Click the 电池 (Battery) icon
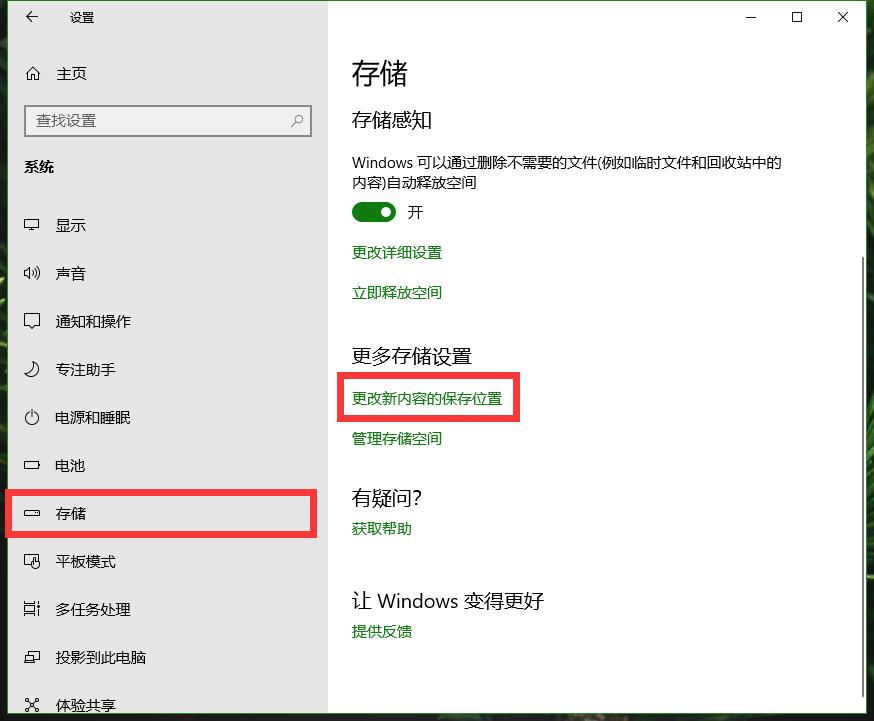Image resolution: width=874 pixels, height=721 pixels. coord(32,465)
